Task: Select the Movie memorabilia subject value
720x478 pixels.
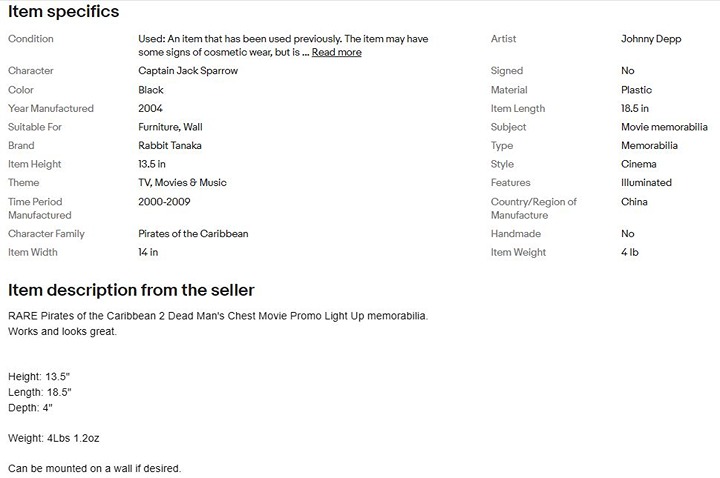Action: pyautogui.click(x=664, y=127)
